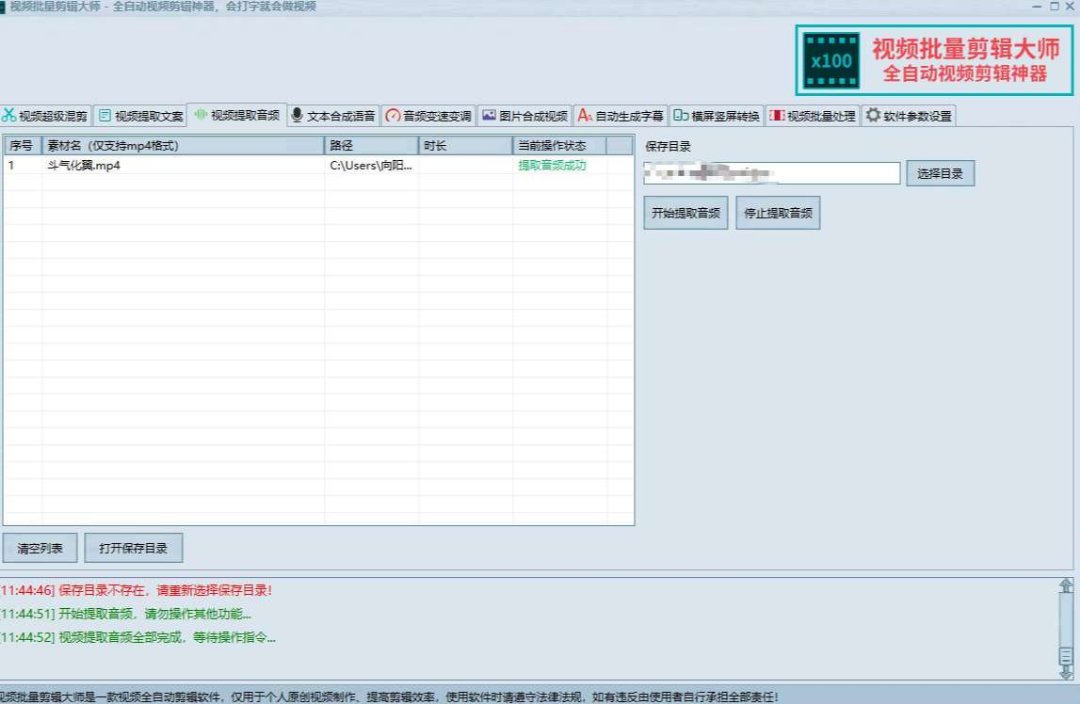The image size is (1080, 704).
Task: Click the speed gauge icon for 音频变速变调
Action: [x=392, y=115]
